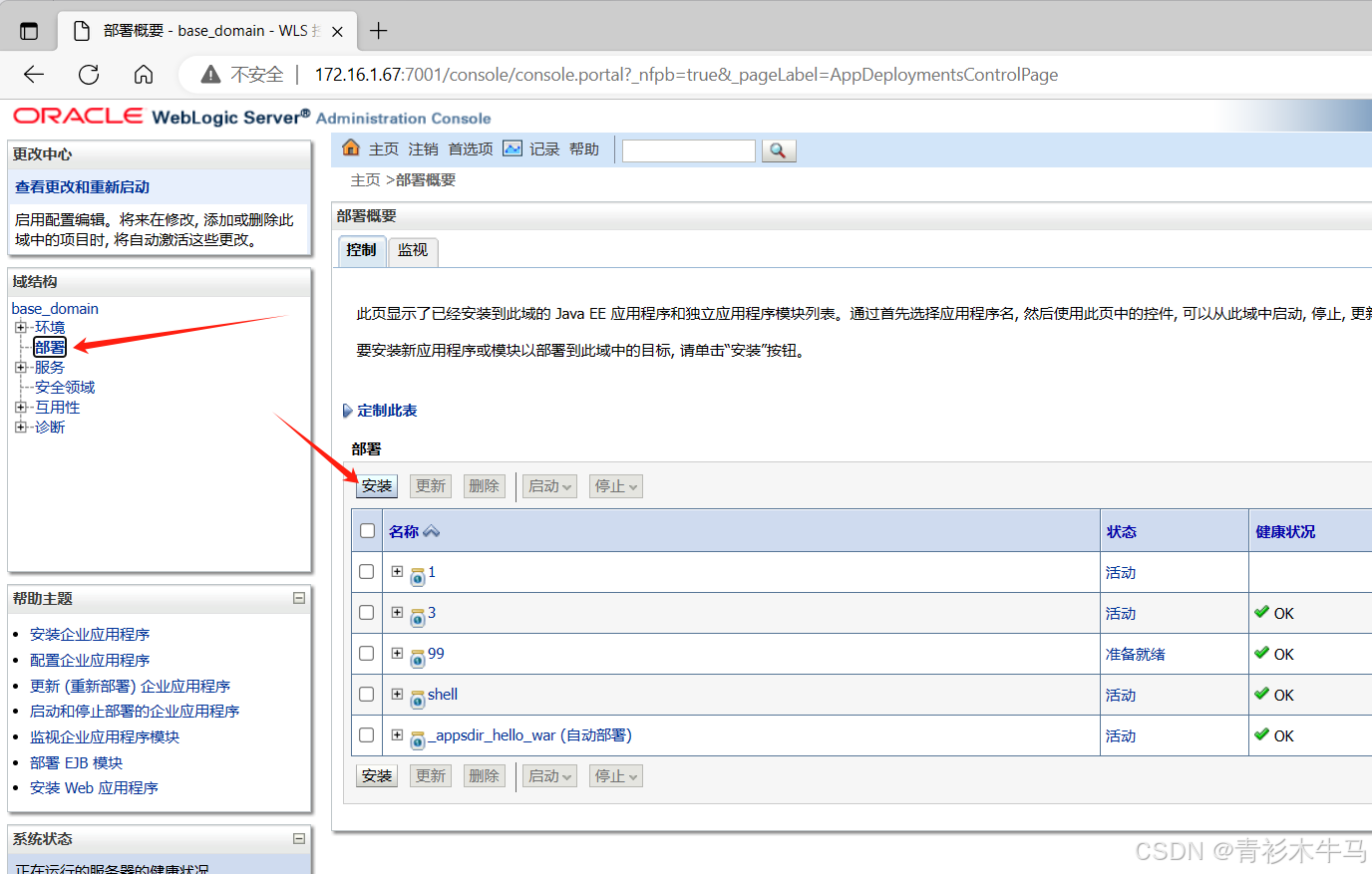This screenshot has height=874, width=1372.
Task: Open the _appsdir_hello_war deployment link
Action: tap(529, 735)
